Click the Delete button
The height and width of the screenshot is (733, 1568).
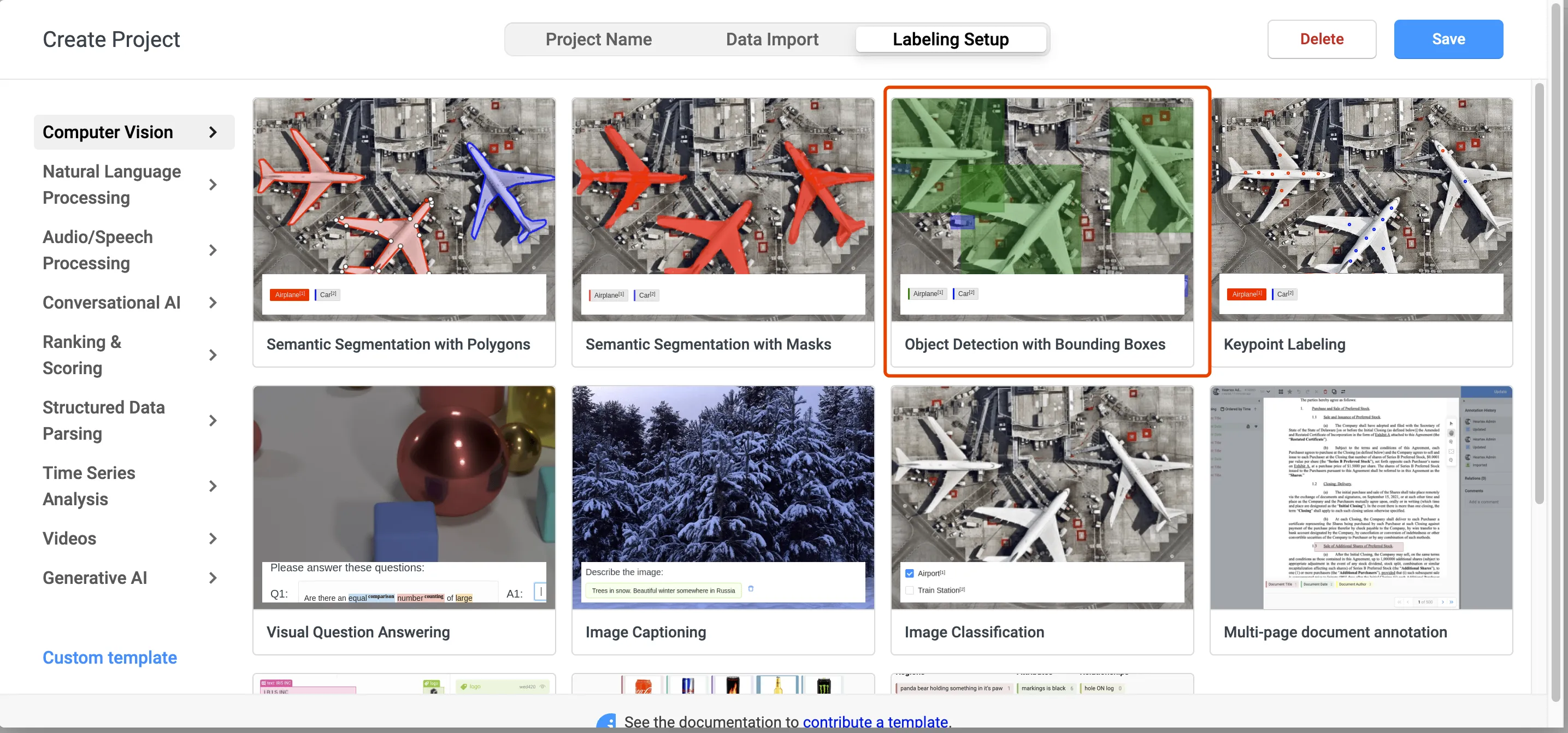(x=1321, y=39)
